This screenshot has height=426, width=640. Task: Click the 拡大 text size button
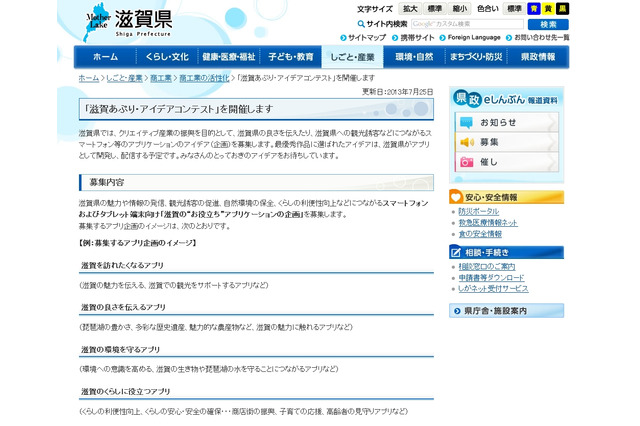[410, 9]
